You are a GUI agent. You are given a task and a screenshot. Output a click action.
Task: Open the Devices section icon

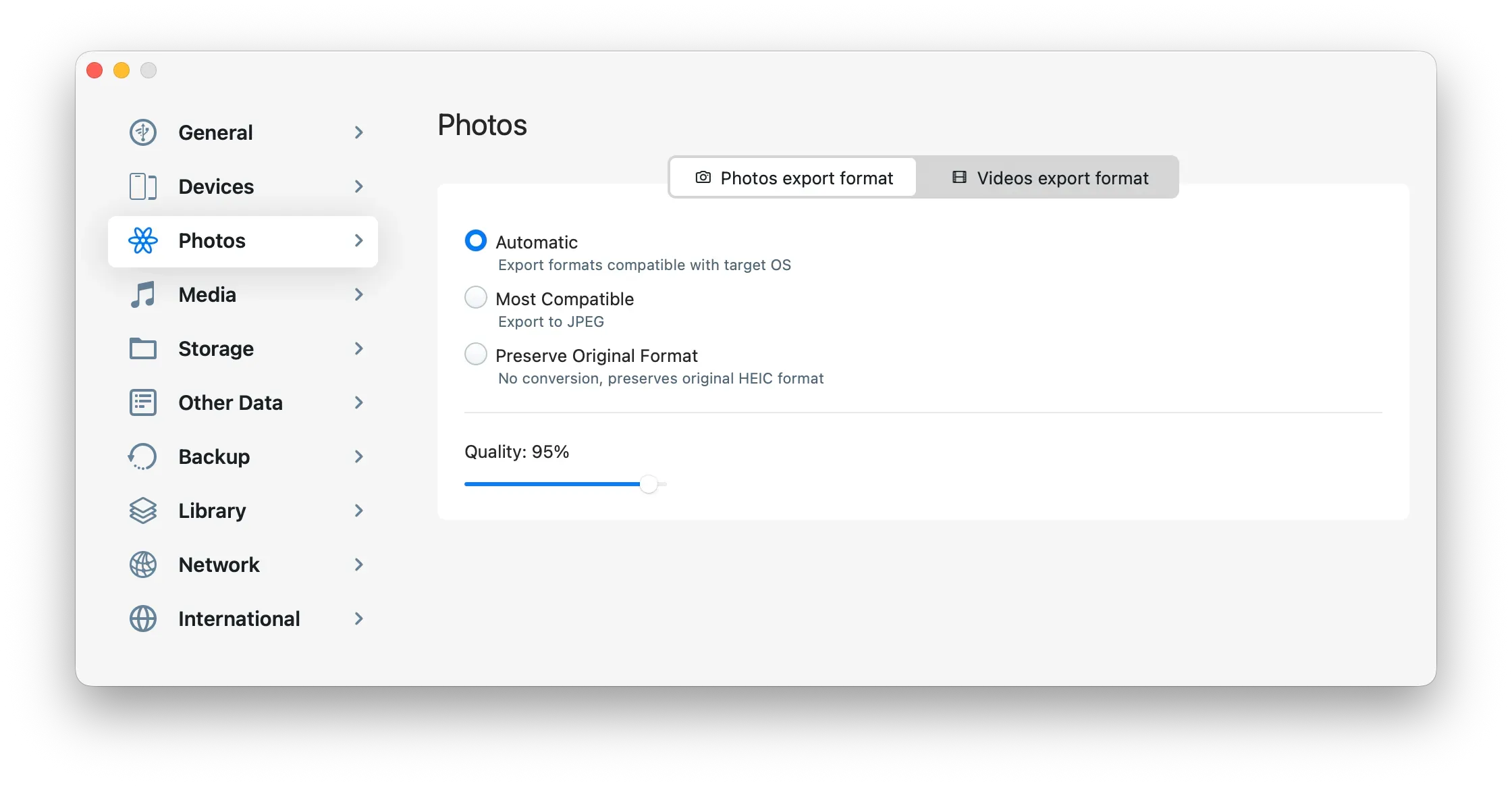tap(142, 186)
